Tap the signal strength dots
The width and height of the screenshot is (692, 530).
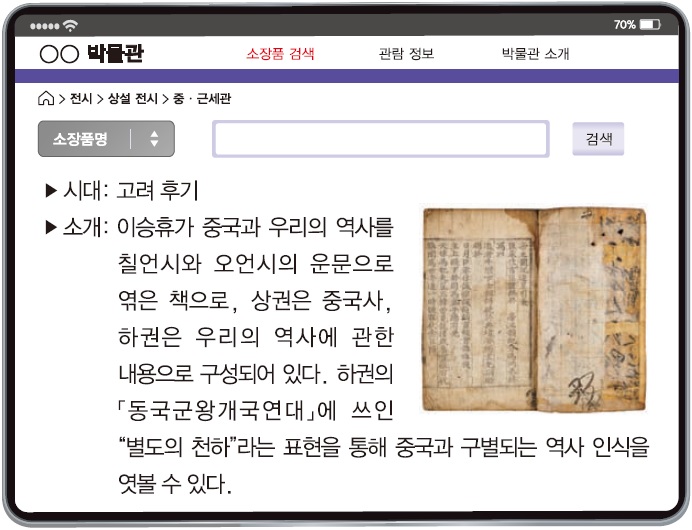[44, 24]
